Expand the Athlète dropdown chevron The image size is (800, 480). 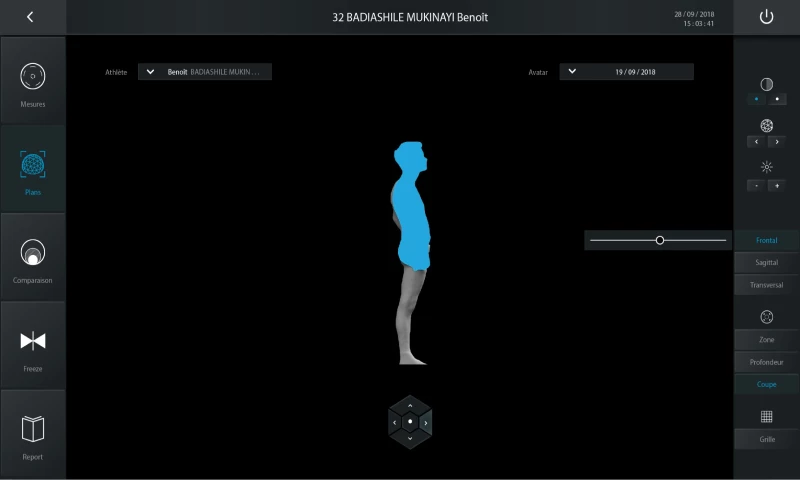(x=150, y=72)
